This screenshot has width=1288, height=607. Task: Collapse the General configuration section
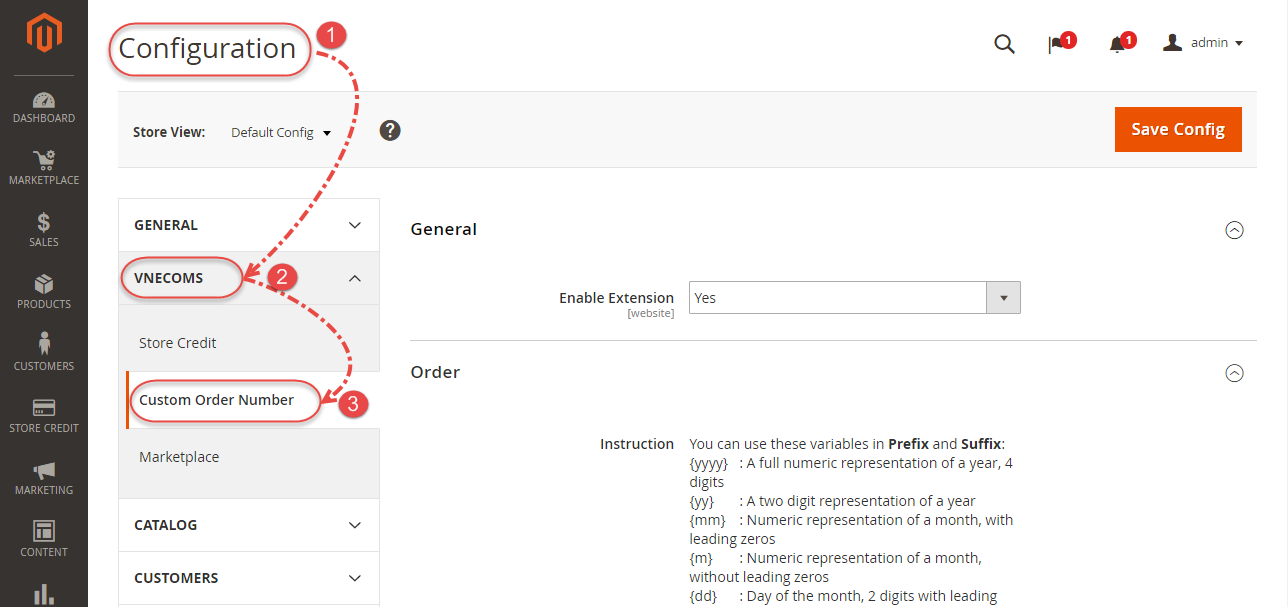[1234, 230]
